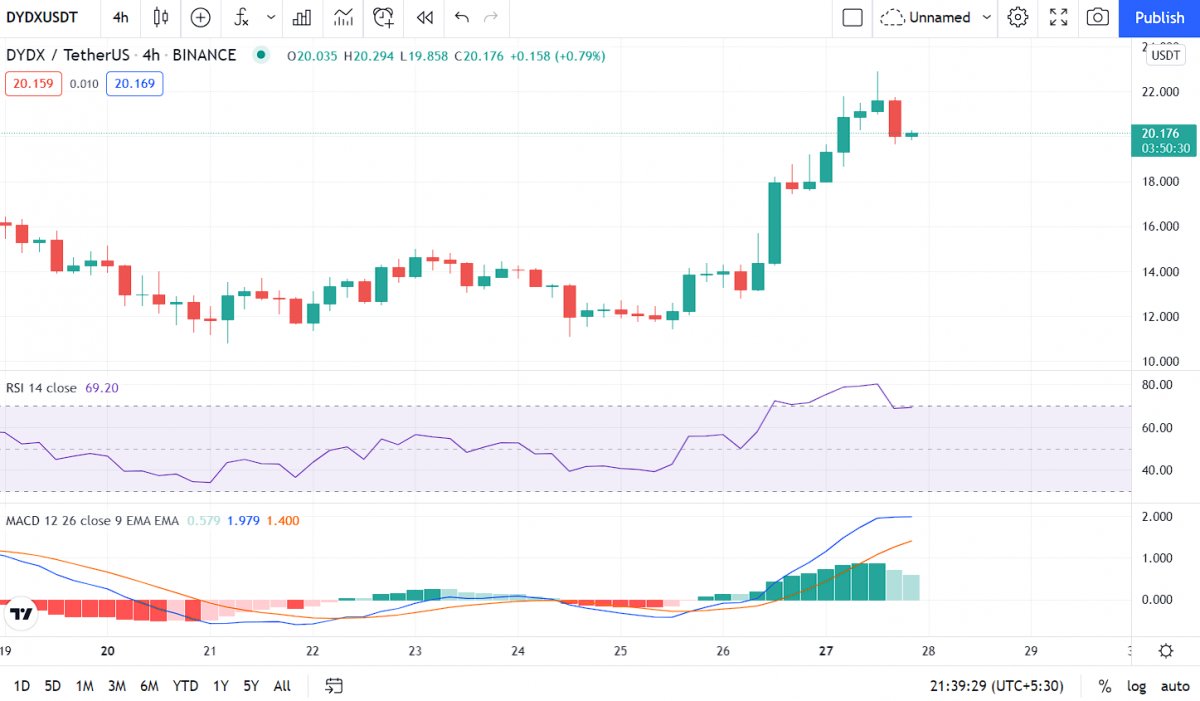
Task: Set the date range to 1M
Action: pos(84,686)
